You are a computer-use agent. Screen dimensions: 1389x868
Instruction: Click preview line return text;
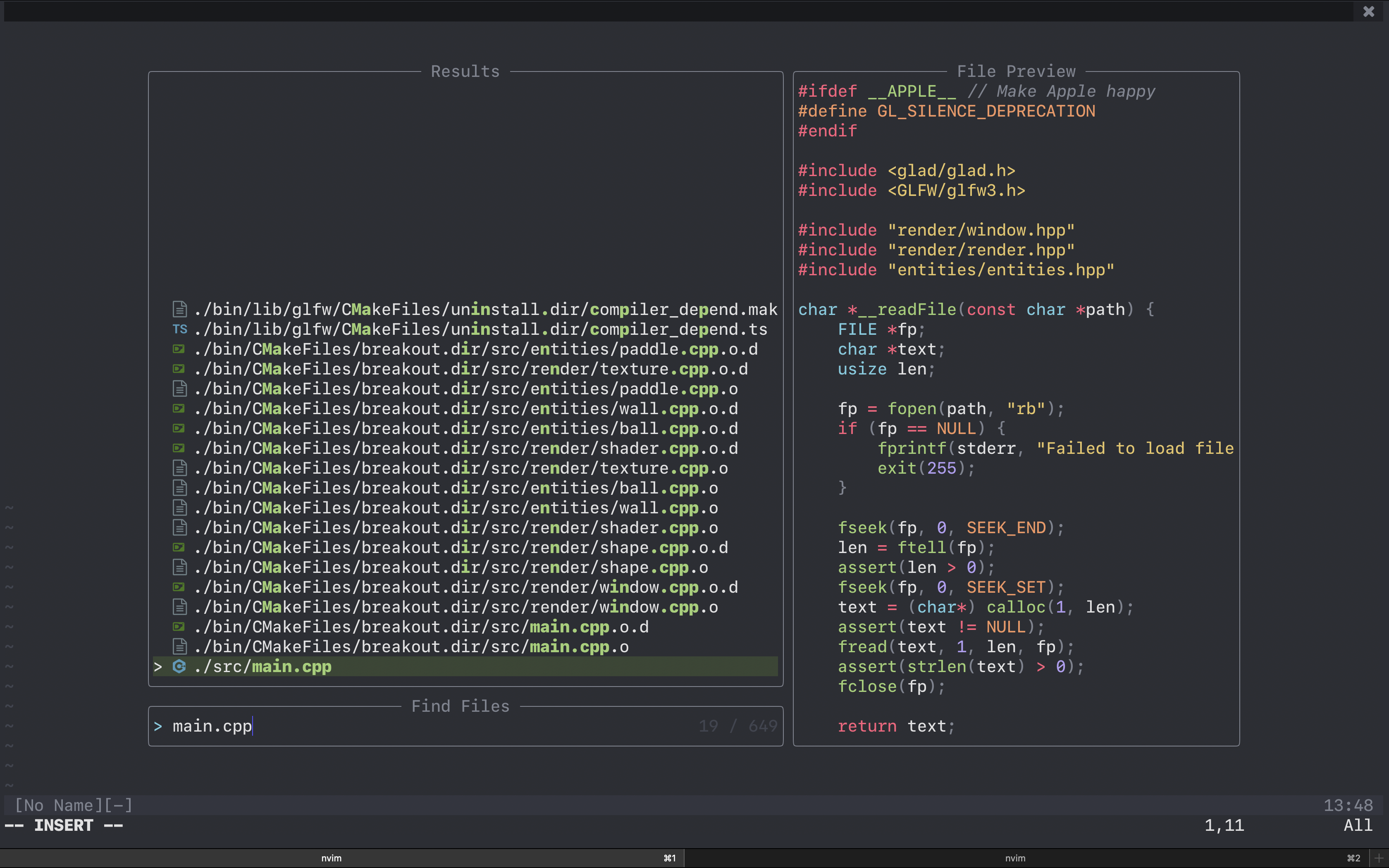coord(897,726)
